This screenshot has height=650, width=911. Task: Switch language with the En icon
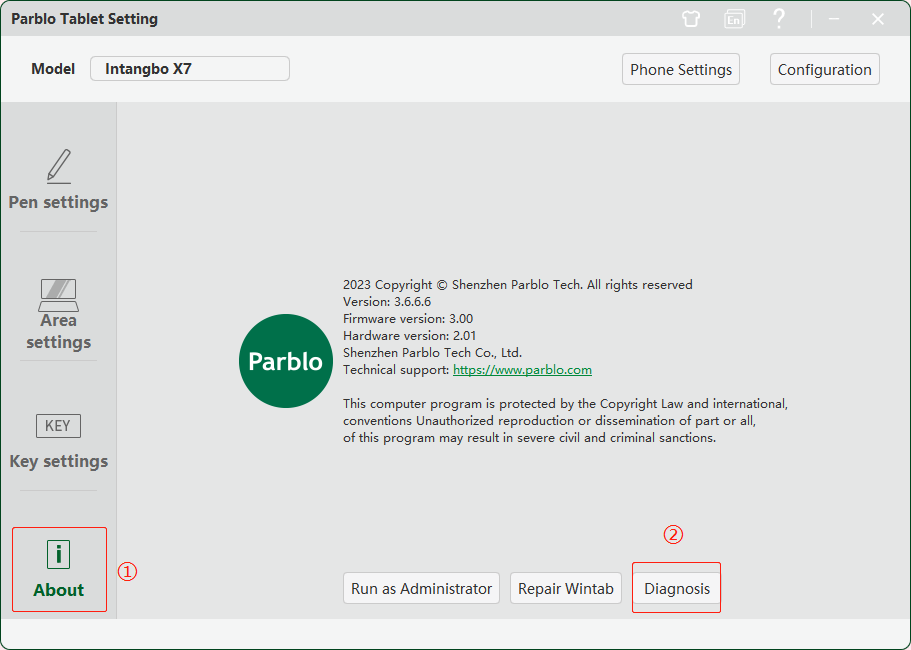point(734,19)
